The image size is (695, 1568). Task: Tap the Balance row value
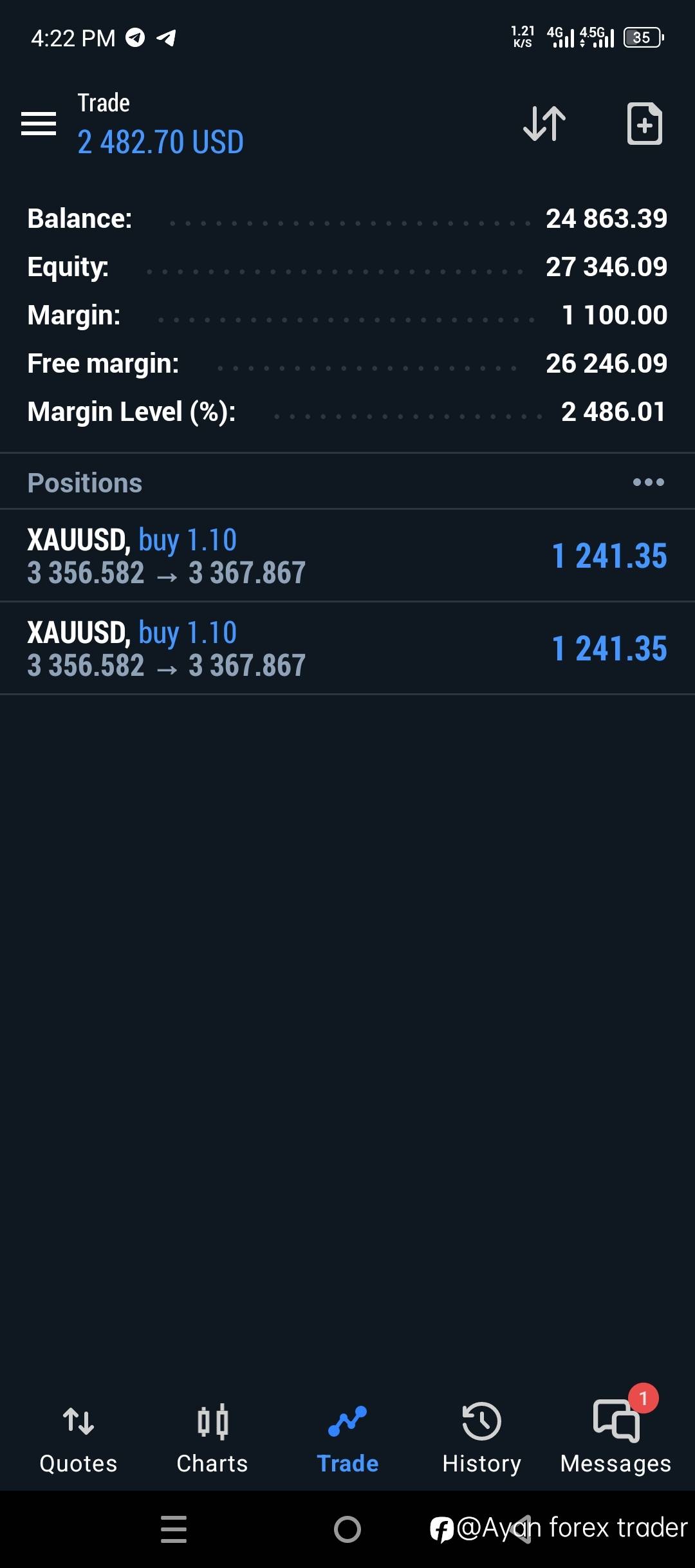coord(606,219)
